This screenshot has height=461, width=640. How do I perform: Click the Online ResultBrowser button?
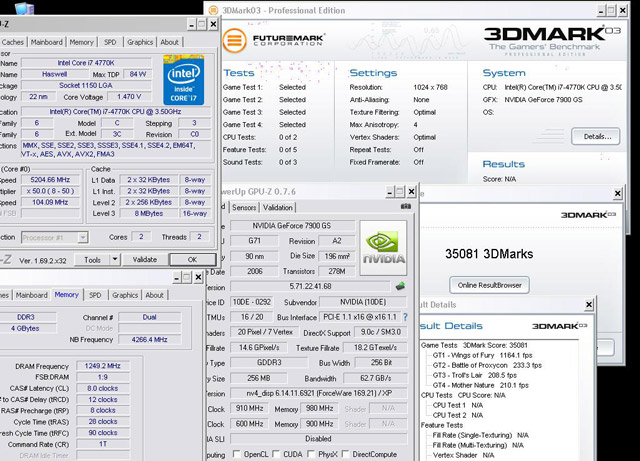[489, 285]
